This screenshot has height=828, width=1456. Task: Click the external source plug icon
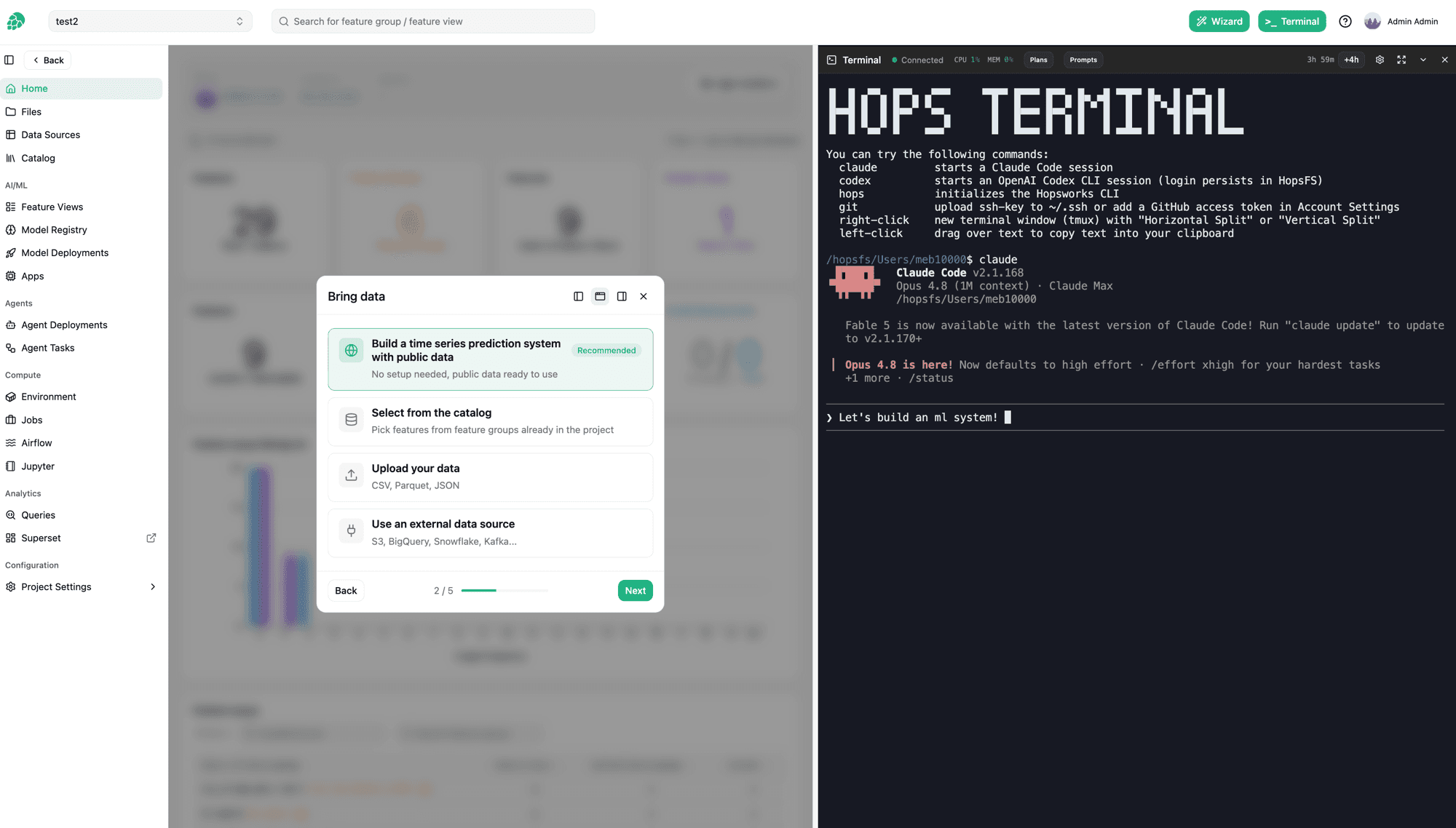[351, 530]
